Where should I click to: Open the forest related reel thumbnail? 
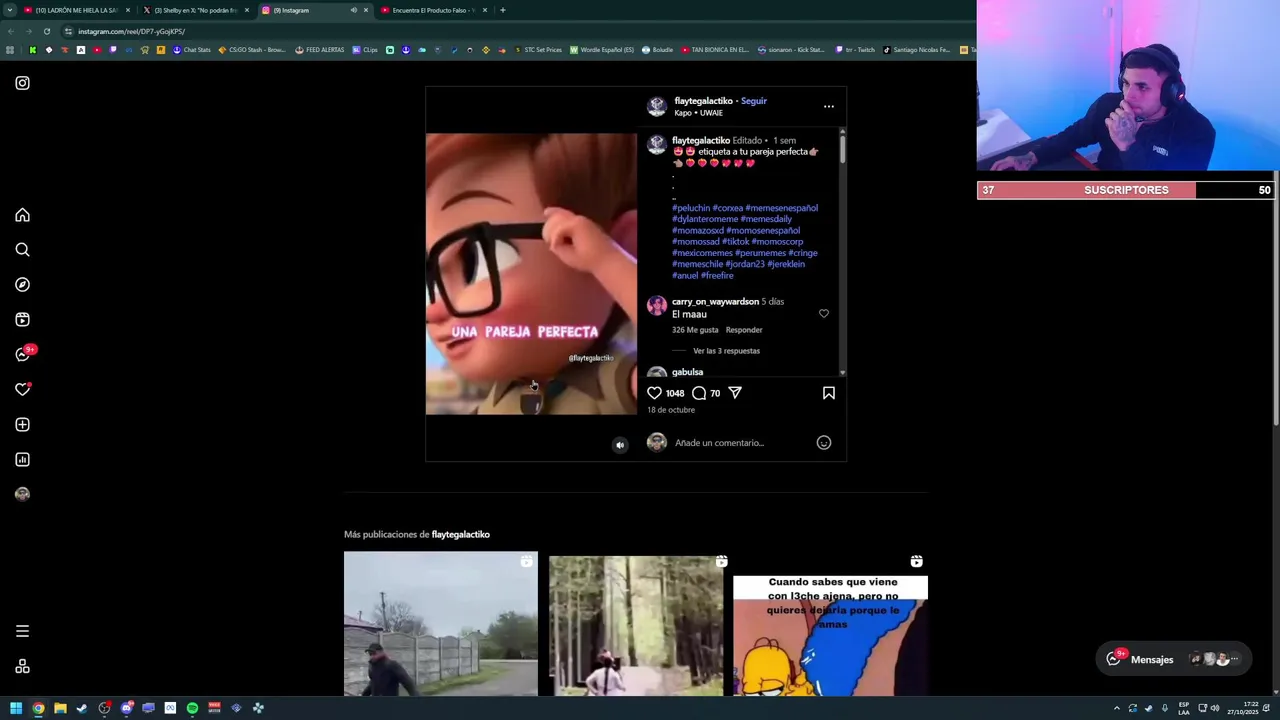[x=636, y=626]
